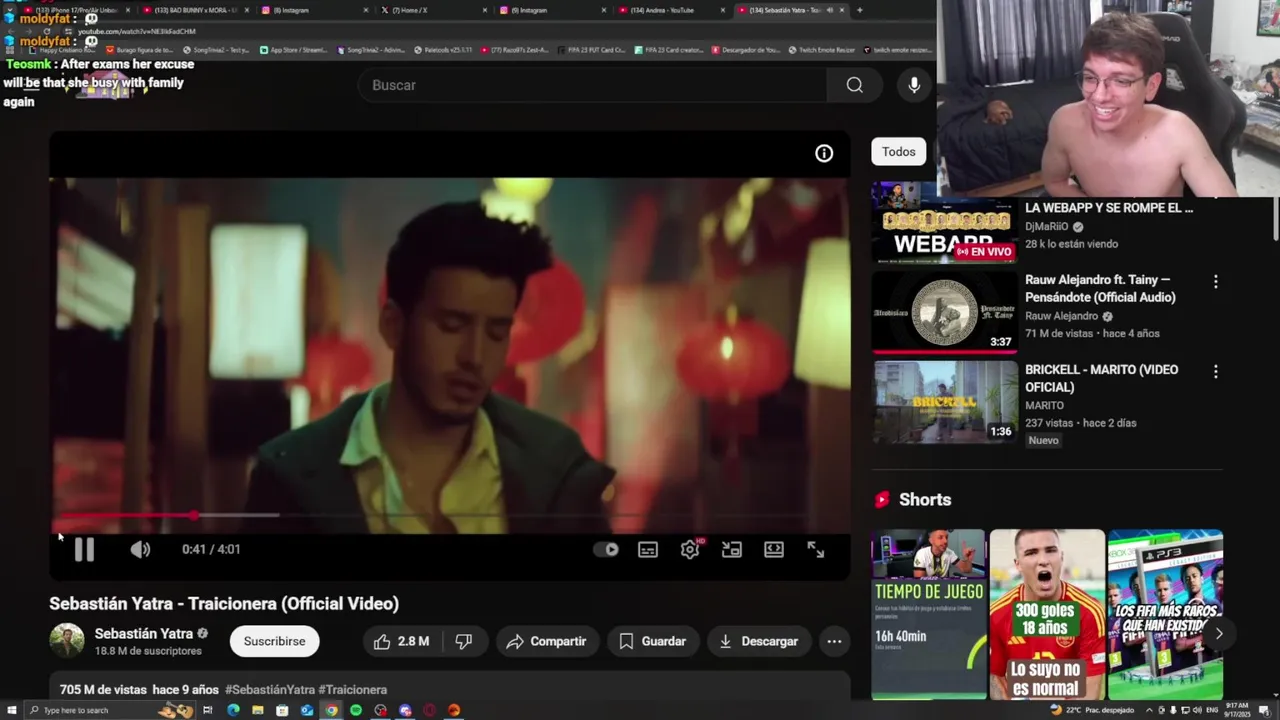This screenshot has height=720, width=1280.
Task: Click the page vertical scrollbar
Action: (x=1275, y=217)
